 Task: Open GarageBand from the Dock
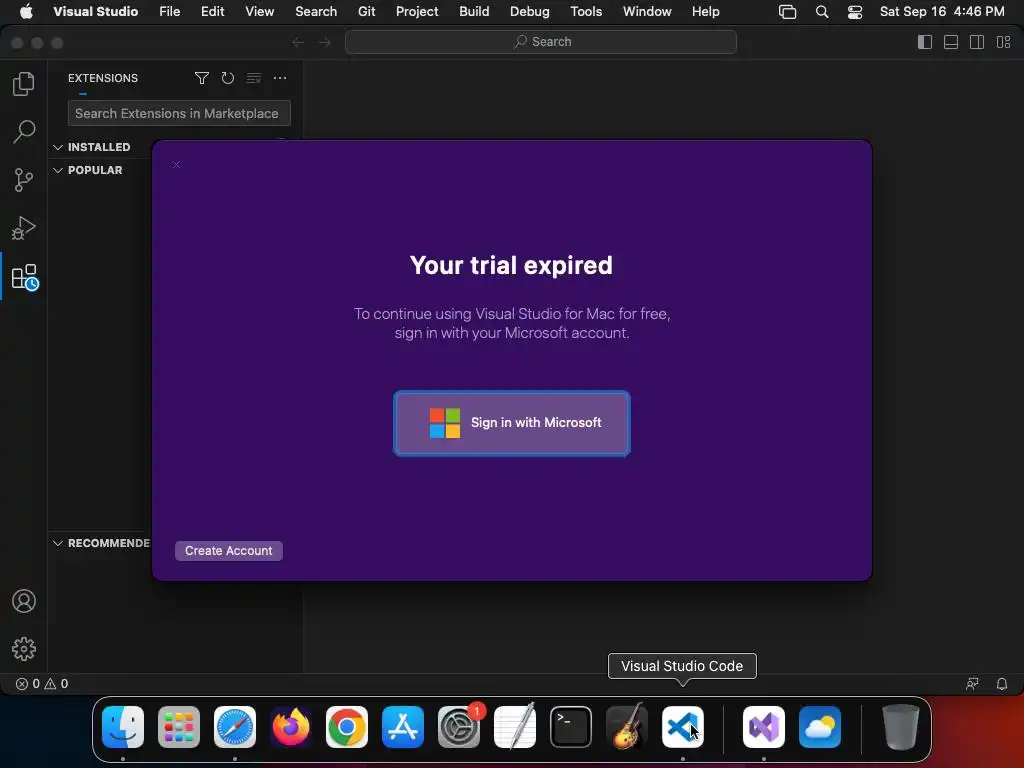point(627,727)
